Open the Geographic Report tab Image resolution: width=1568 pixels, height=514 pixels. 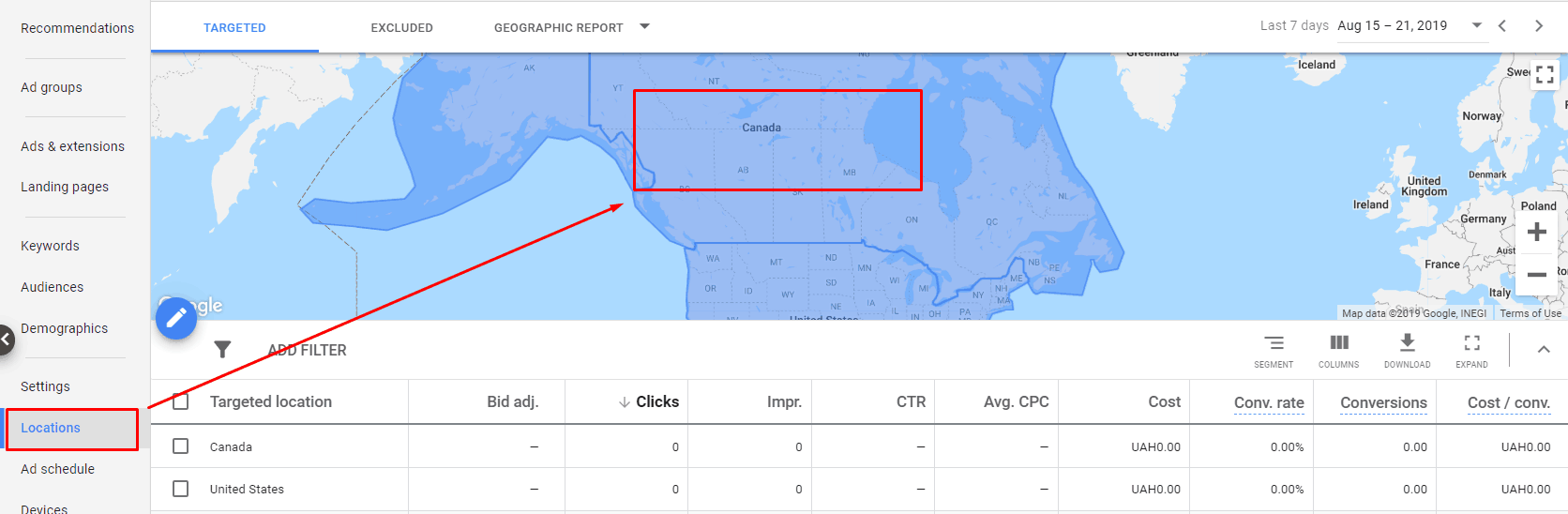(559, 27)
